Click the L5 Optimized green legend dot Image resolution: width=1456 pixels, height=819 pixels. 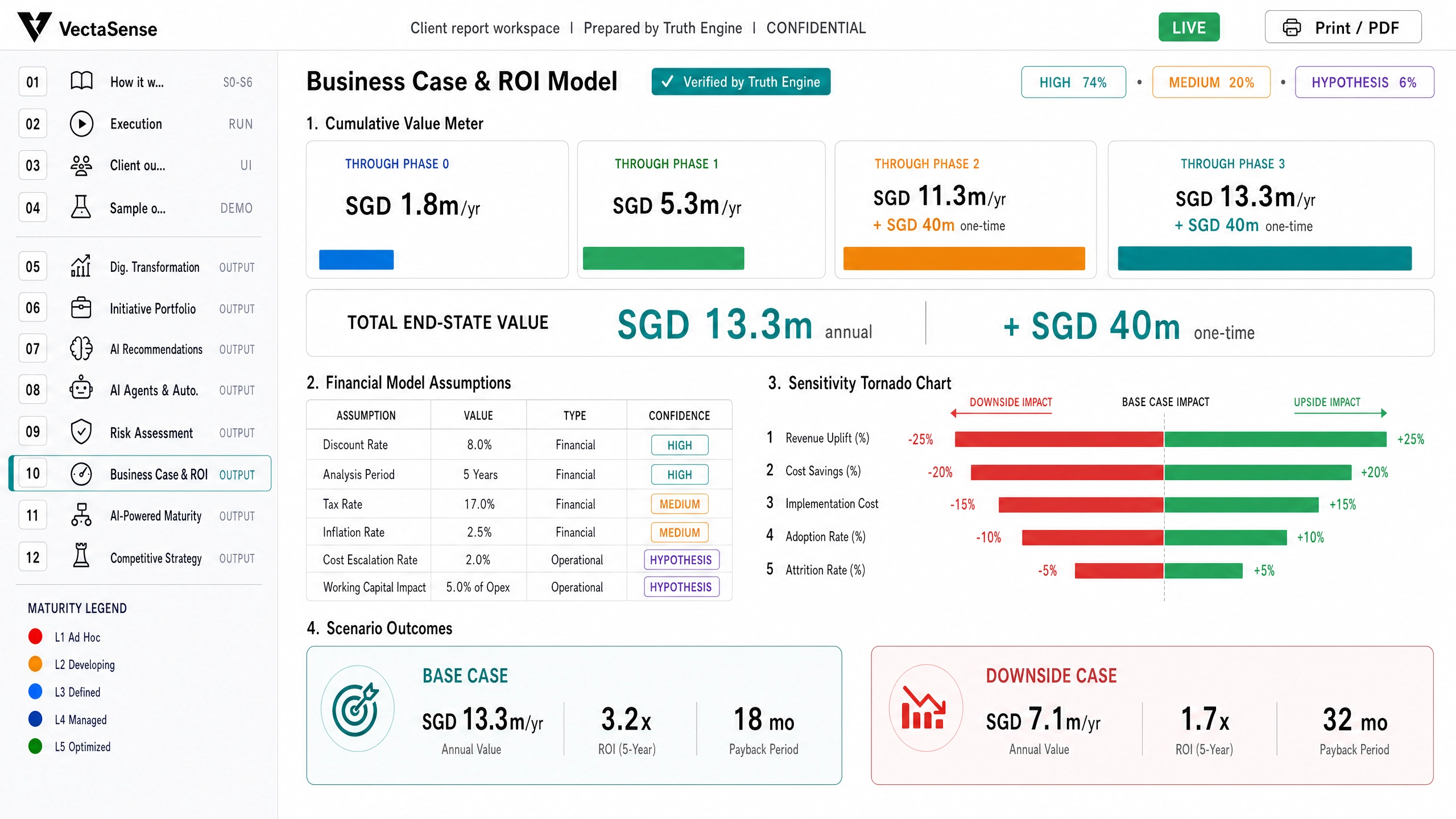point(35,746)
